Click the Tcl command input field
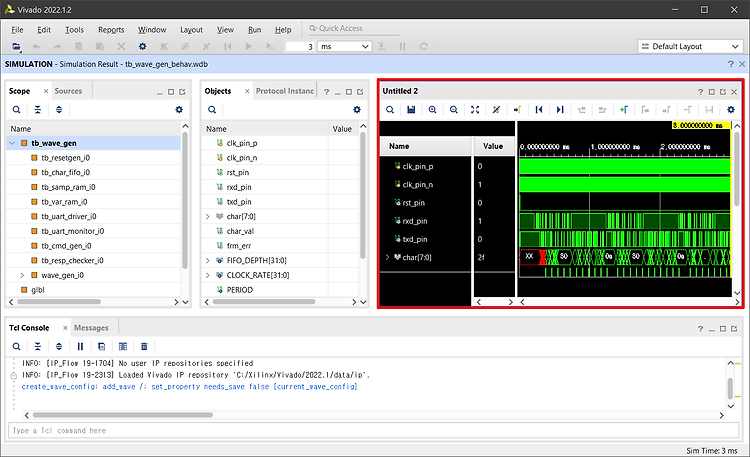The height and width of the screenshot is (457, 750). pos(373,431)
